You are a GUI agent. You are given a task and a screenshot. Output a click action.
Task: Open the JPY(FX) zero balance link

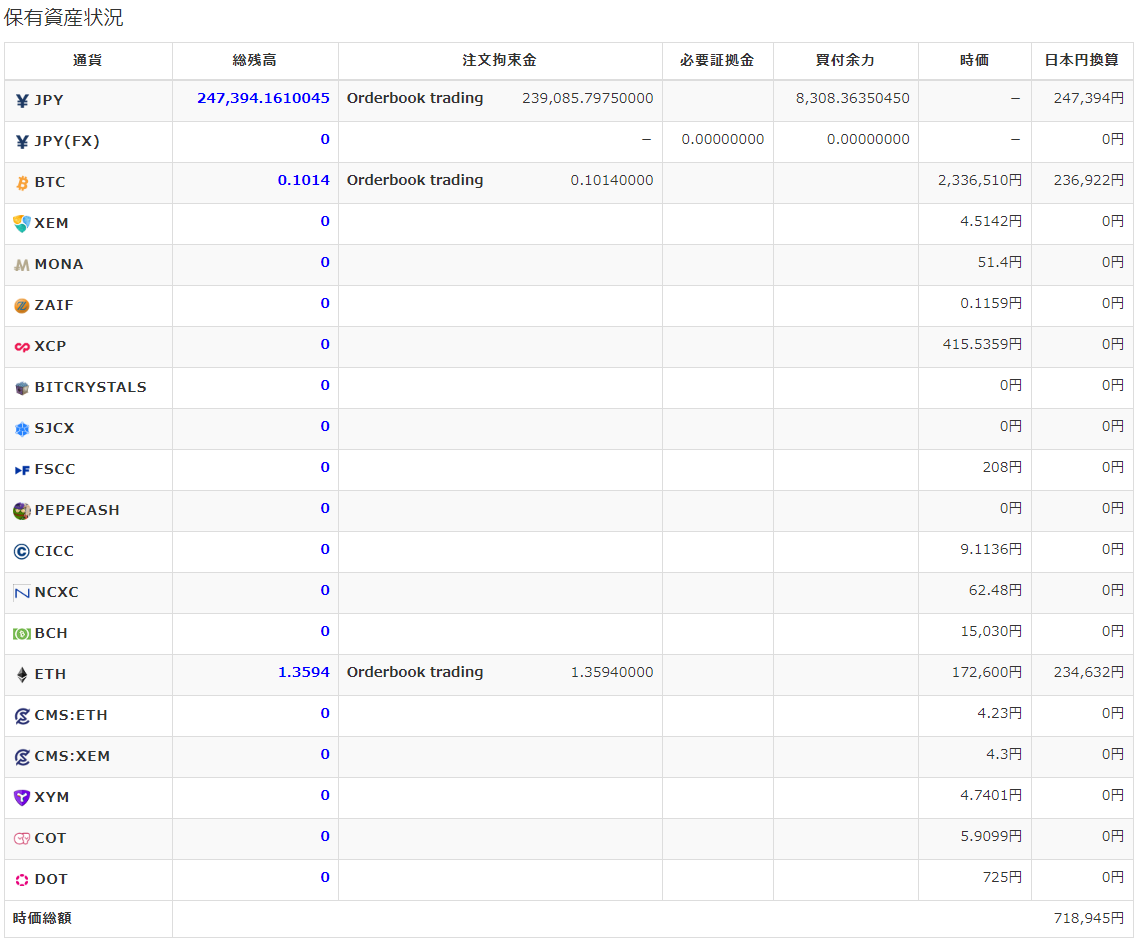(325, 138)
